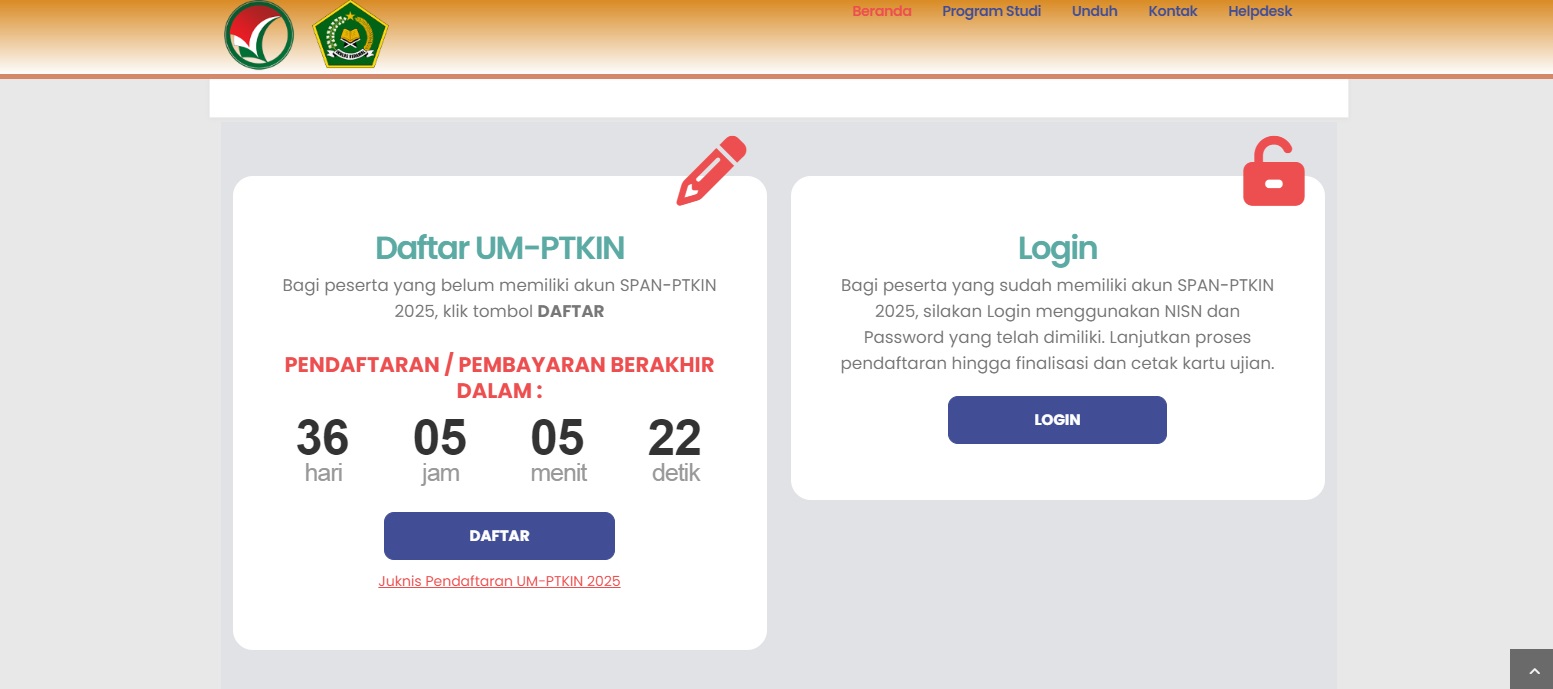Click the Login card heading
The image size is (1553, 689).
(1057, 247)
